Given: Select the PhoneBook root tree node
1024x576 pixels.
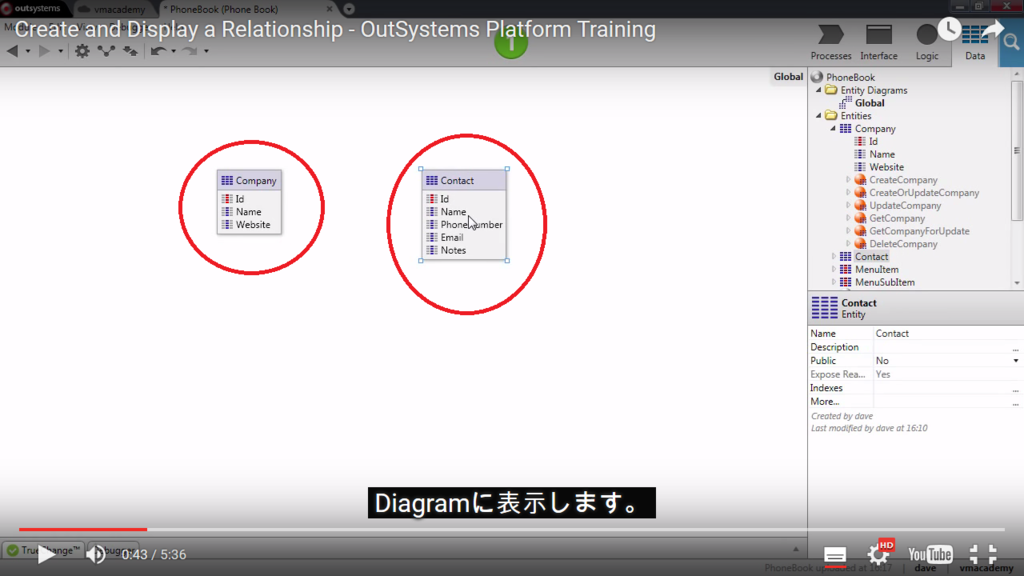Looking at the screenshot, I should [850, 77].
